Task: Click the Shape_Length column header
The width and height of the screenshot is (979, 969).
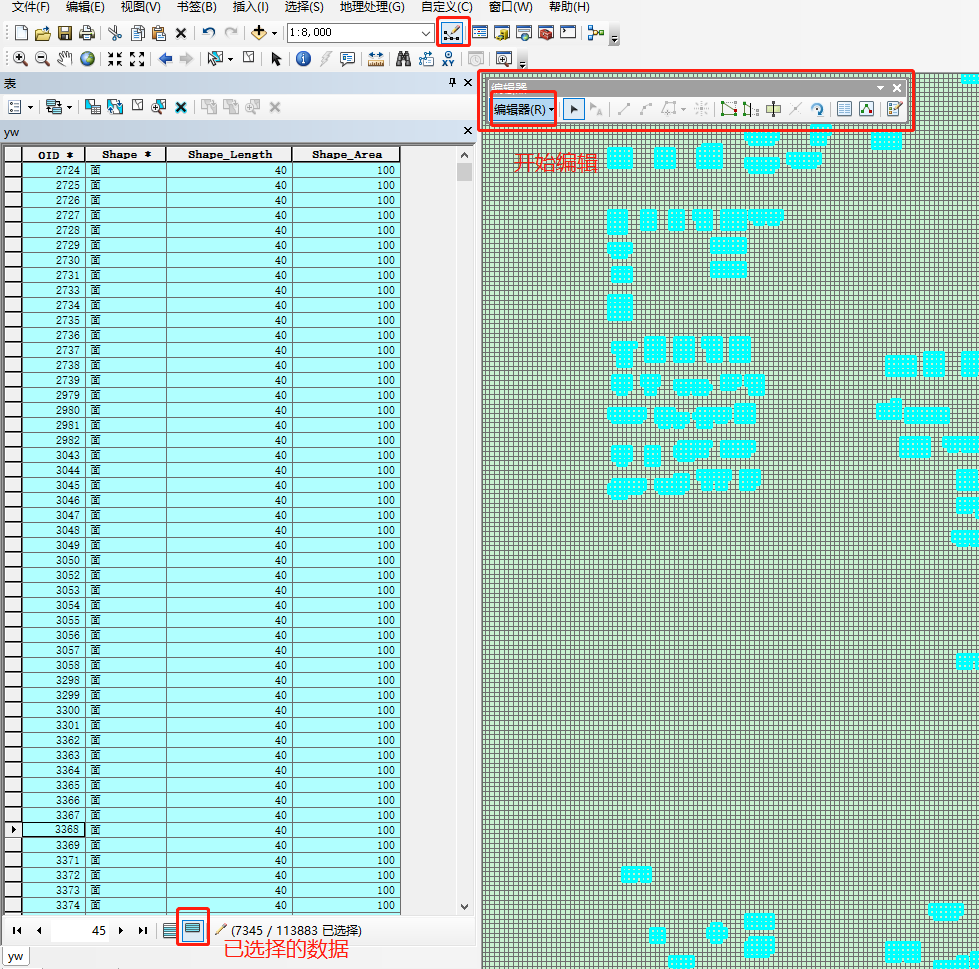Action: pyautogui.click(x=229, y=154)
